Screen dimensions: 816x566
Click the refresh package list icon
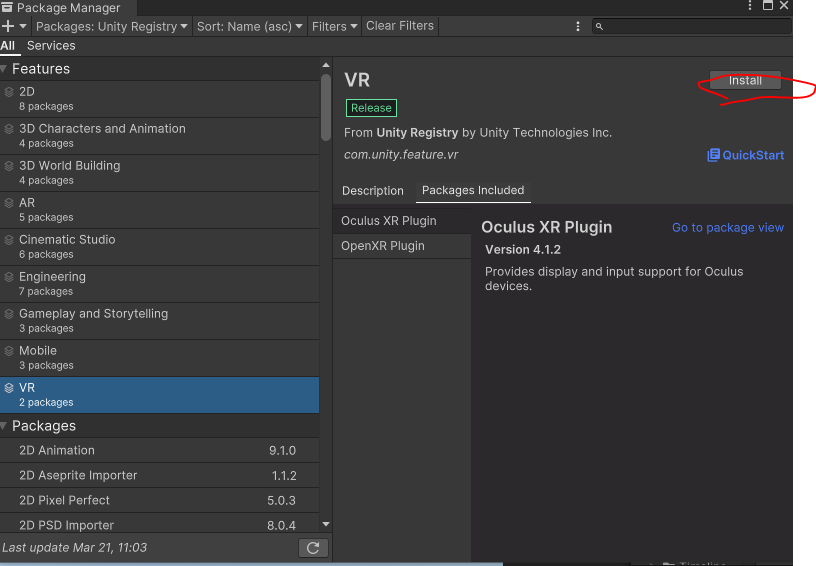point(313,547)
